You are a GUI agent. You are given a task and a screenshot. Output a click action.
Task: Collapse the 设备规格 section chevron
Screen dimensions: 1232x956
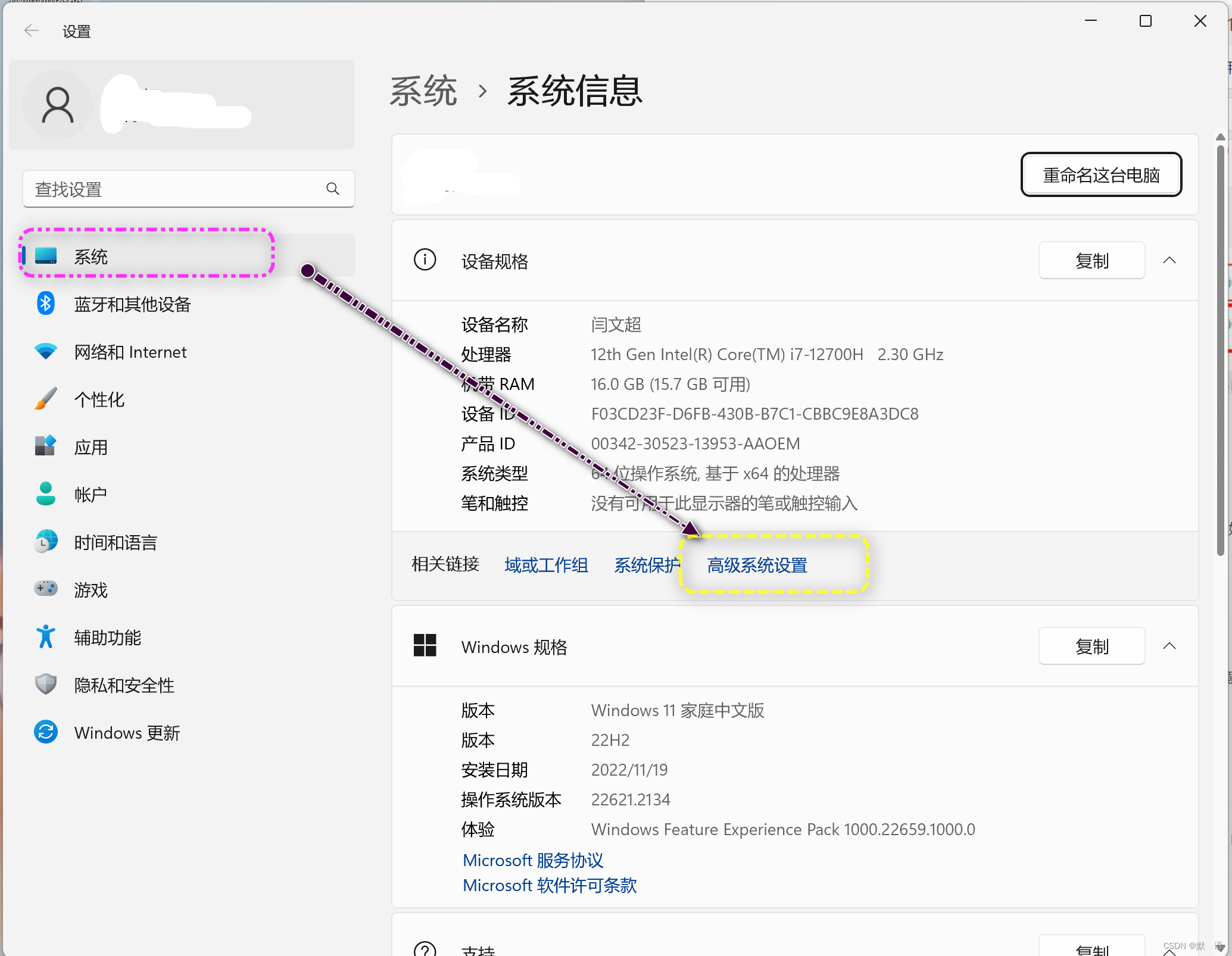1169,261
